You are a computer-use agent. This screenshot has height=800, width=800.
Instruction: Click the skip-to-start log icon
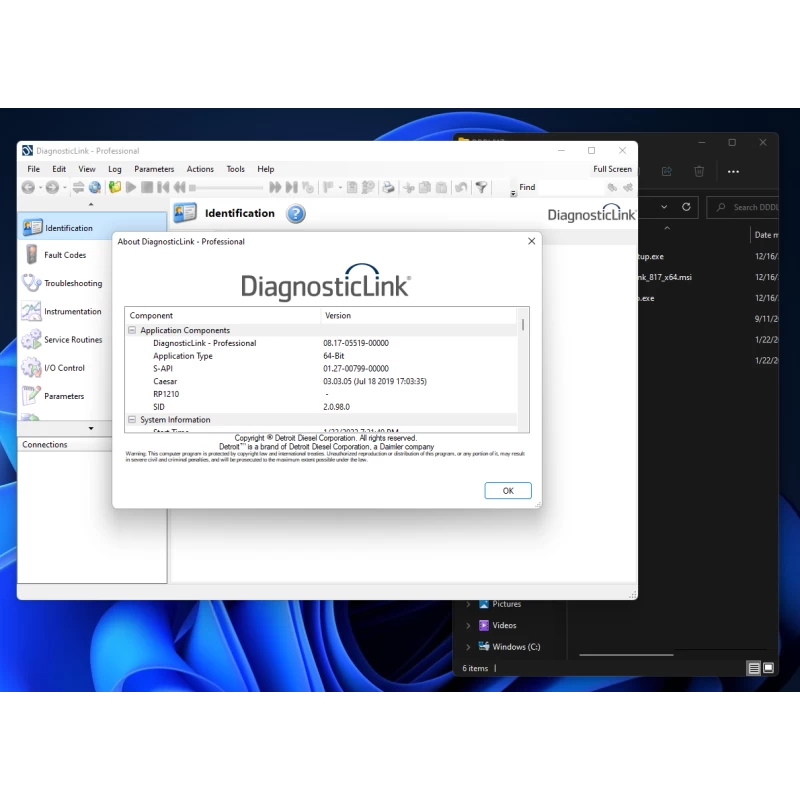pos(163,187)
